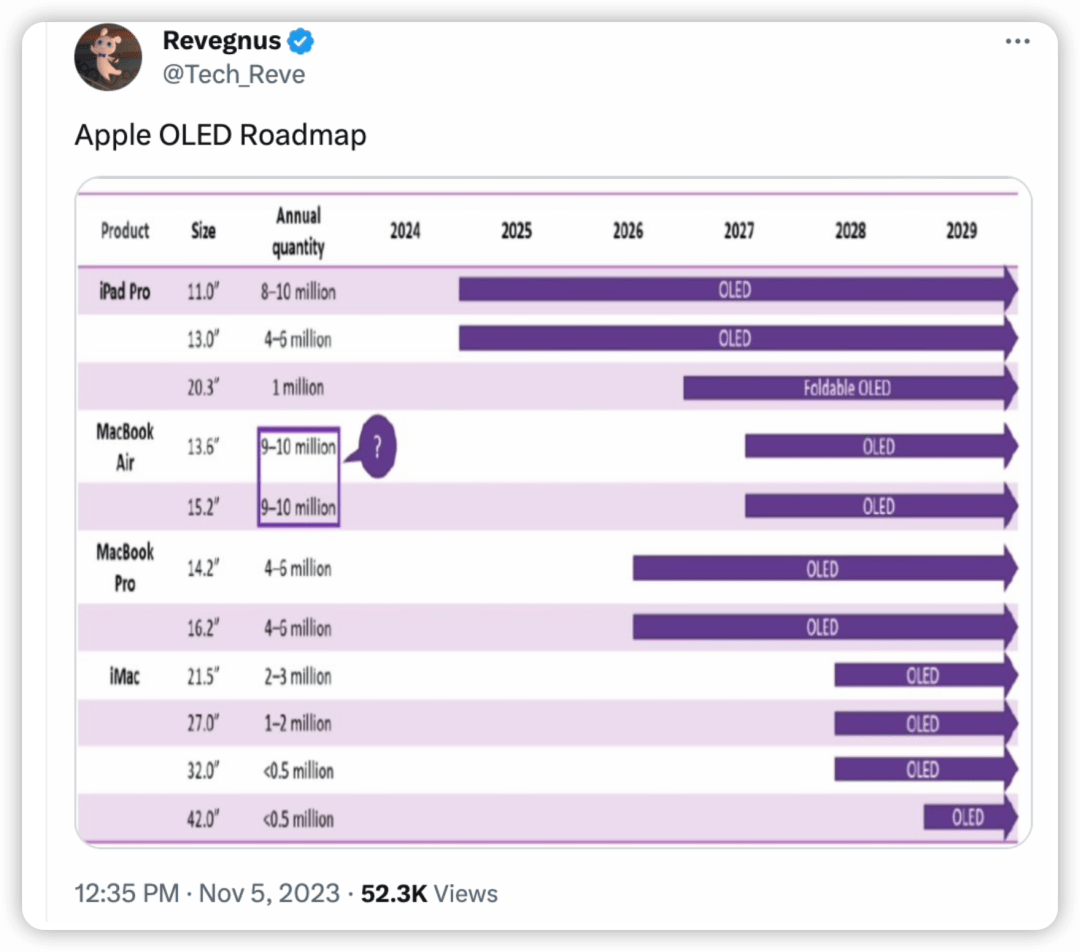Click the blue verified badge

click(x=301, y=42)
